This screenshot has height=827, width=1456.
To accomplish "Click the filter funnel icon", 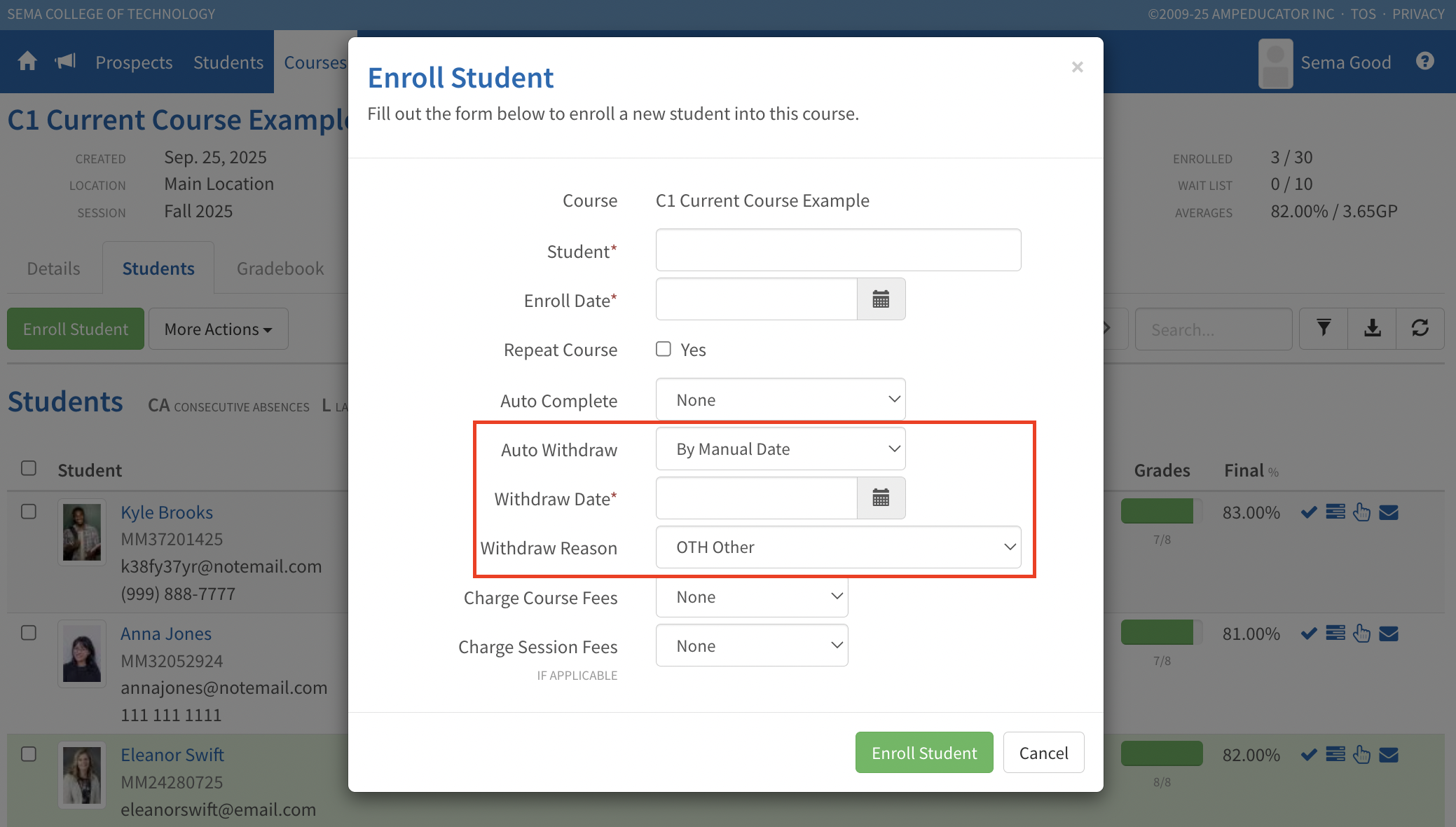I will point(1323,329).
